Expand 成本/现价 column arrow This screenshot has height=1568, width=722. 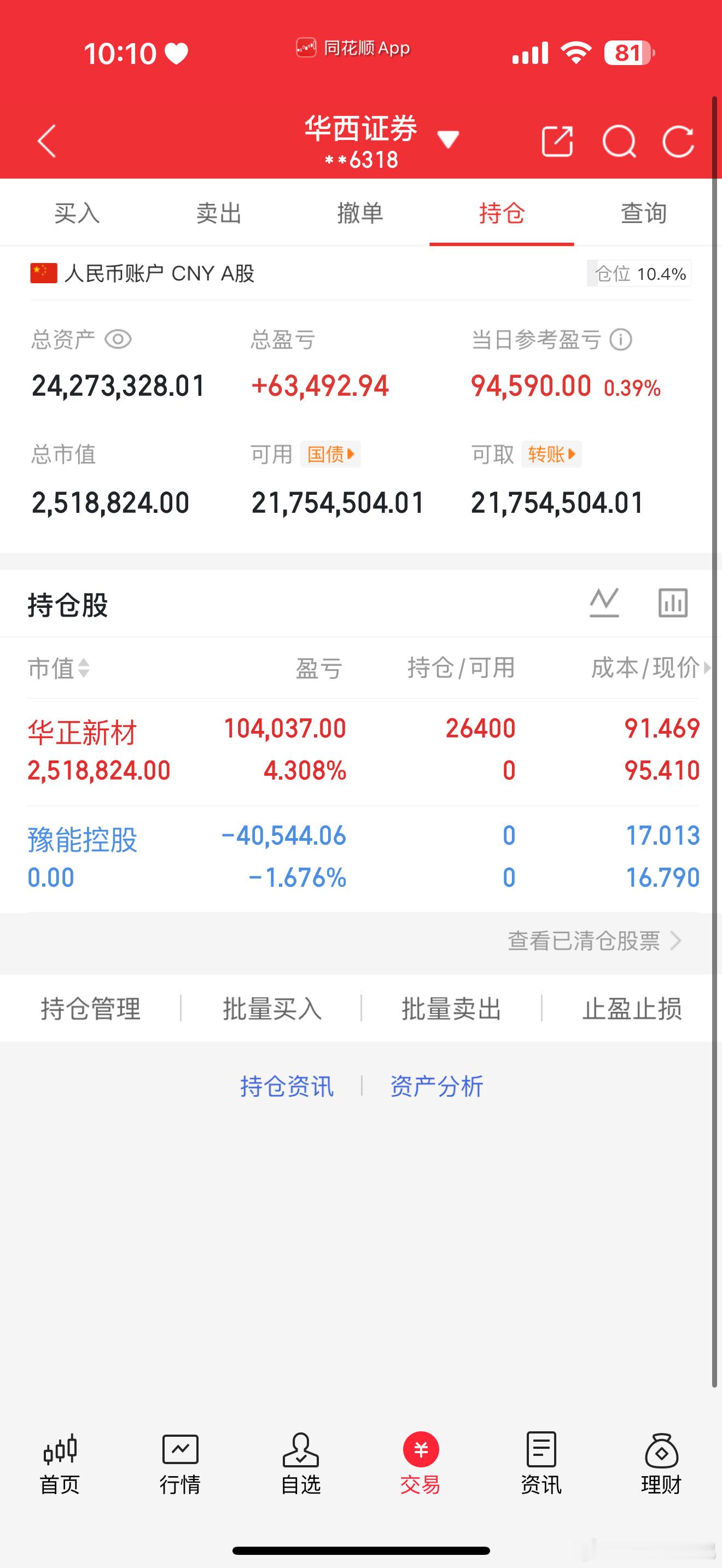[707, 668]
